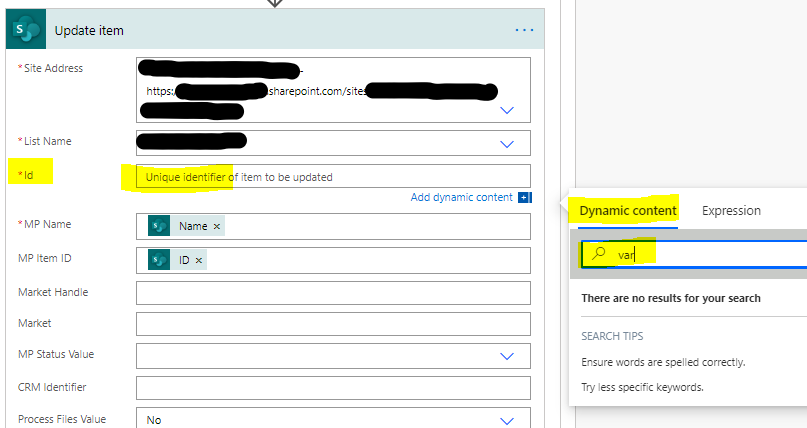Click the Name dynamic content token
Screen dimensions: 807x428
[186, 226]
